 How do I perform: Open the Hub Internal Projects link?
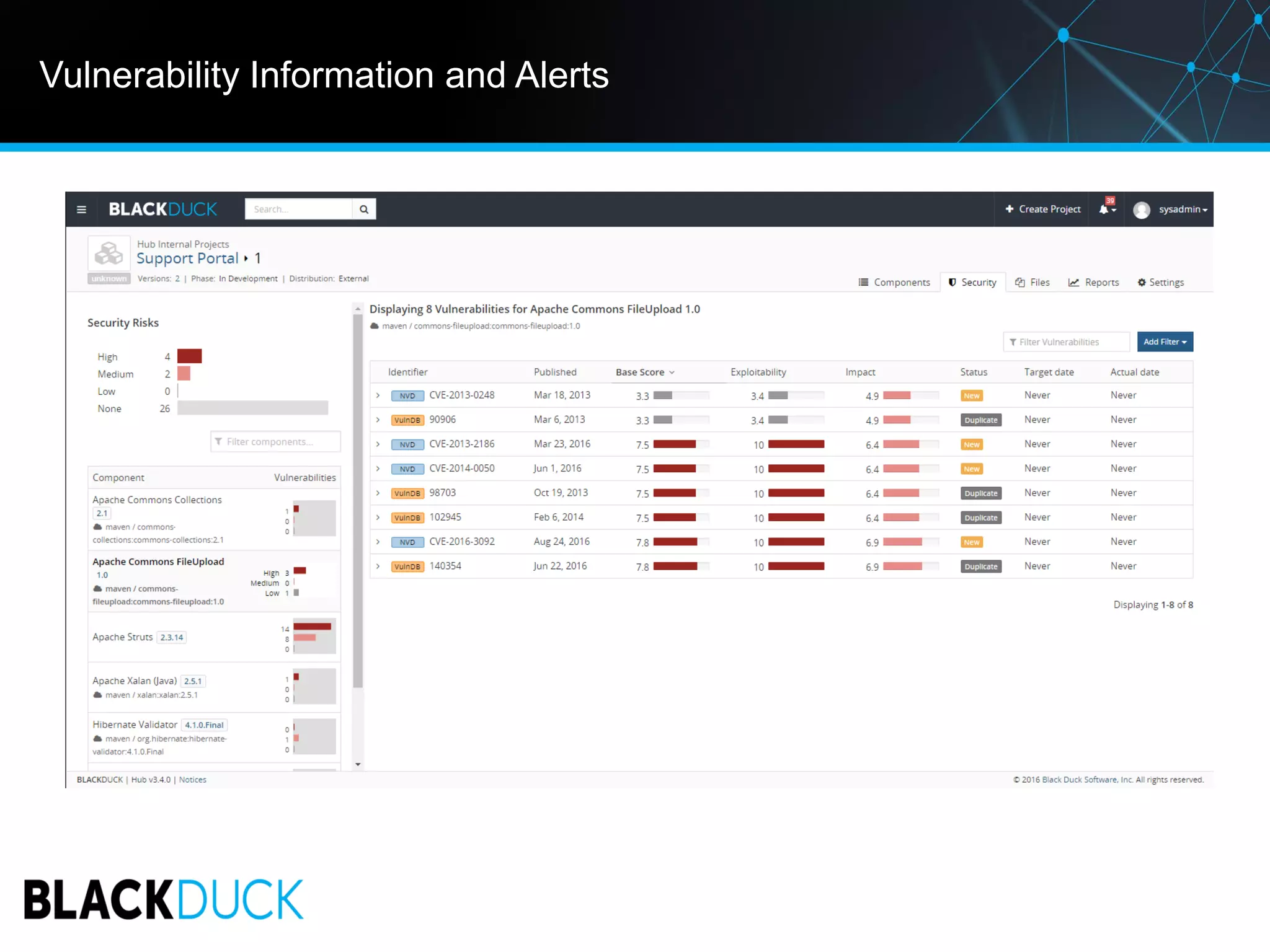pyautogui.click(x=183, y=244)
